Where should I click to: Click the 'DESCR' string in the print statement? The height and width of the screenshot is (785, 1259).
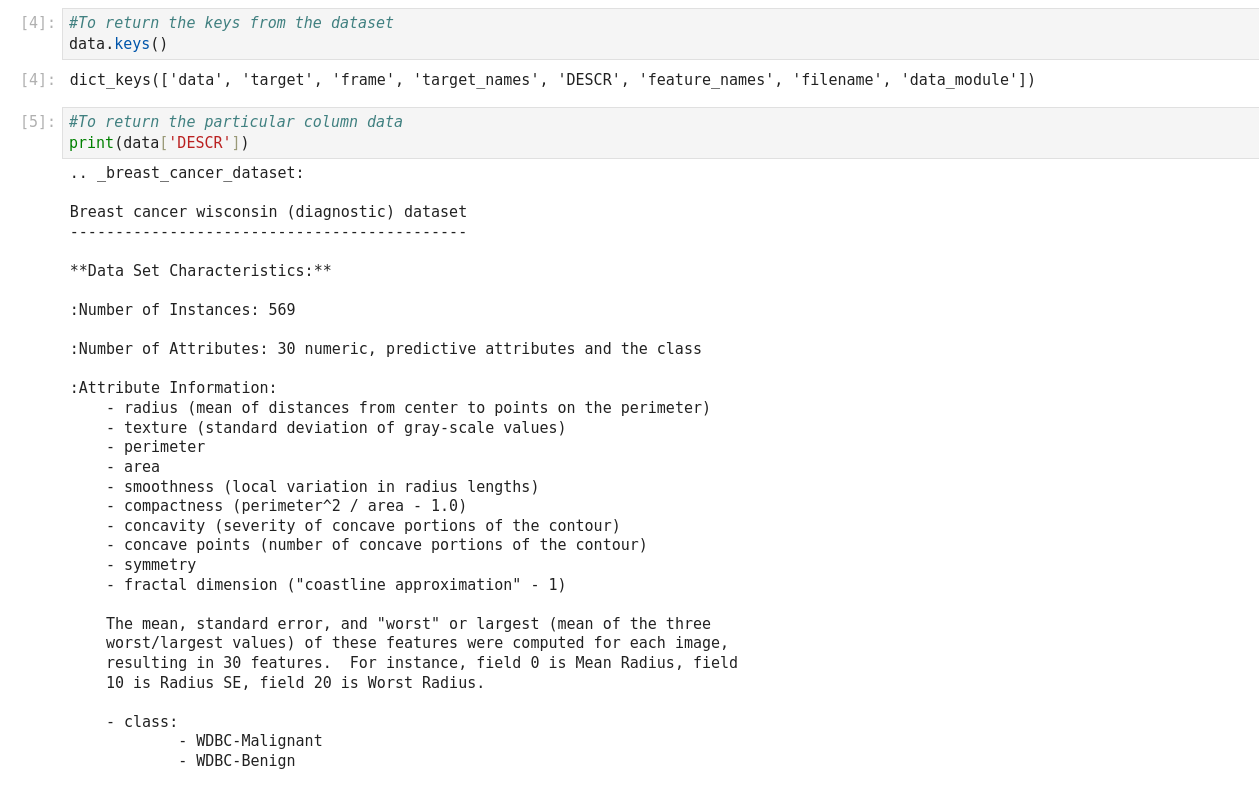tap(199, 143)
